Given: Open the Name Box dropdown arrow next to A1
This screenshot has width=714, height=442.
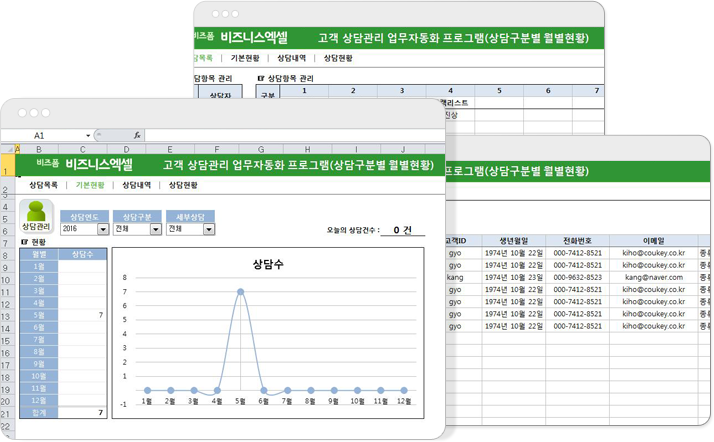Looking at the screenshot, I should point(88,136).
